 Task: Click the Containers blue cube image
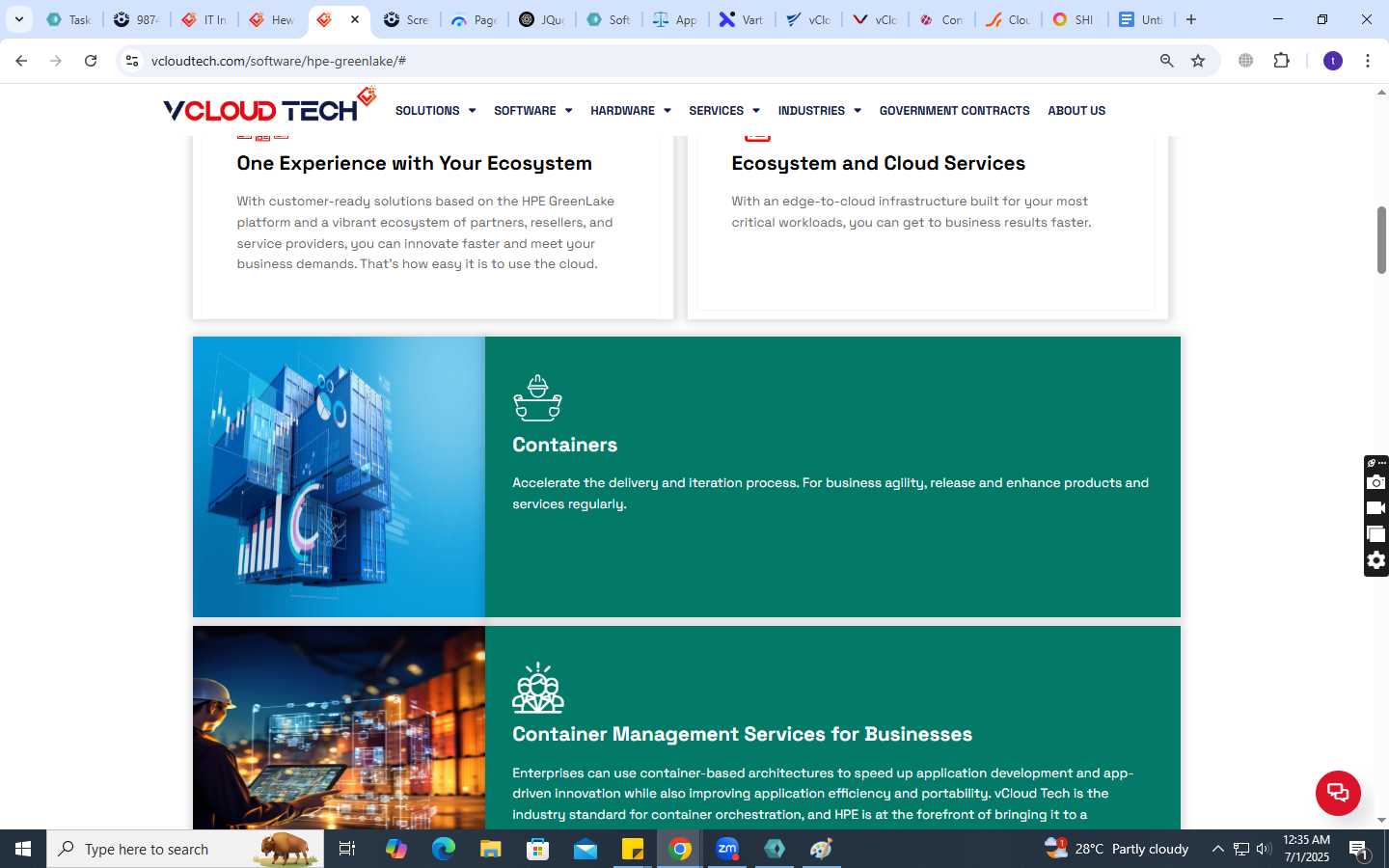[x=339, y=476]
